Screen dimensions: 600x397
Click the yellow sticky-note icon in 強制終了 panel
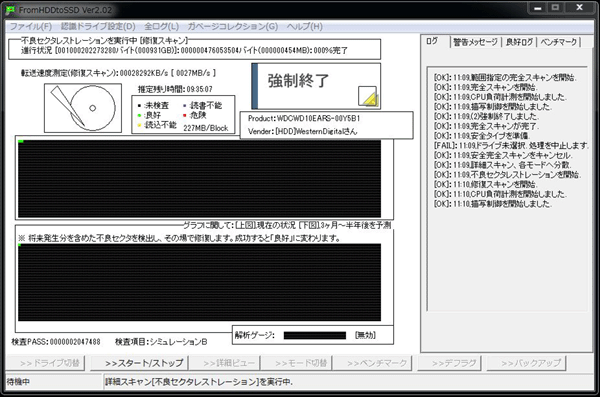click(368, 96)
